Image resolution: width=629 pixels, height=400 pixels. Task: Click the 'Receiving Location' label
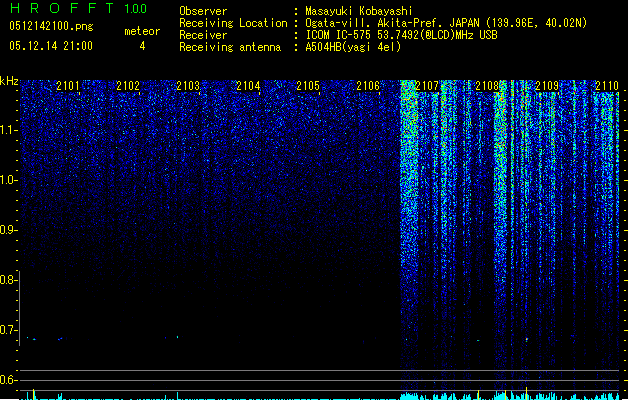[233, 23]
